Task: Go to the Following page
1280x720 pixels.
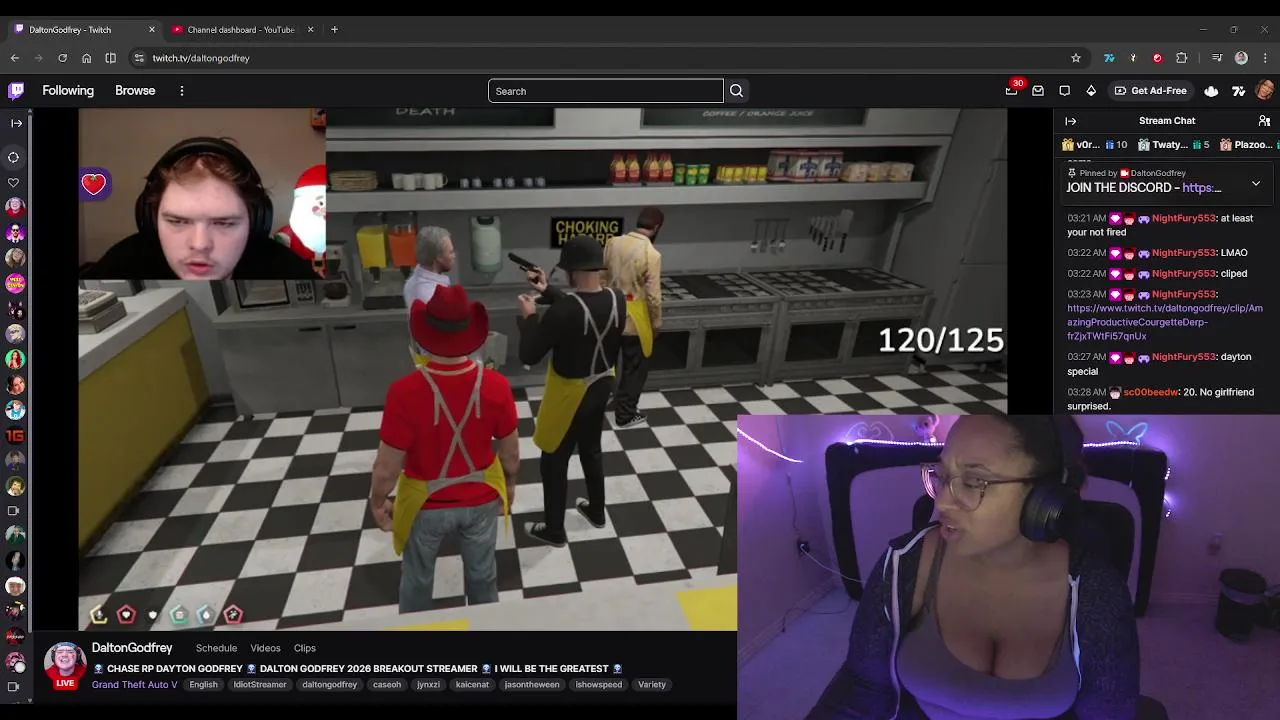Action: (68, 91)
